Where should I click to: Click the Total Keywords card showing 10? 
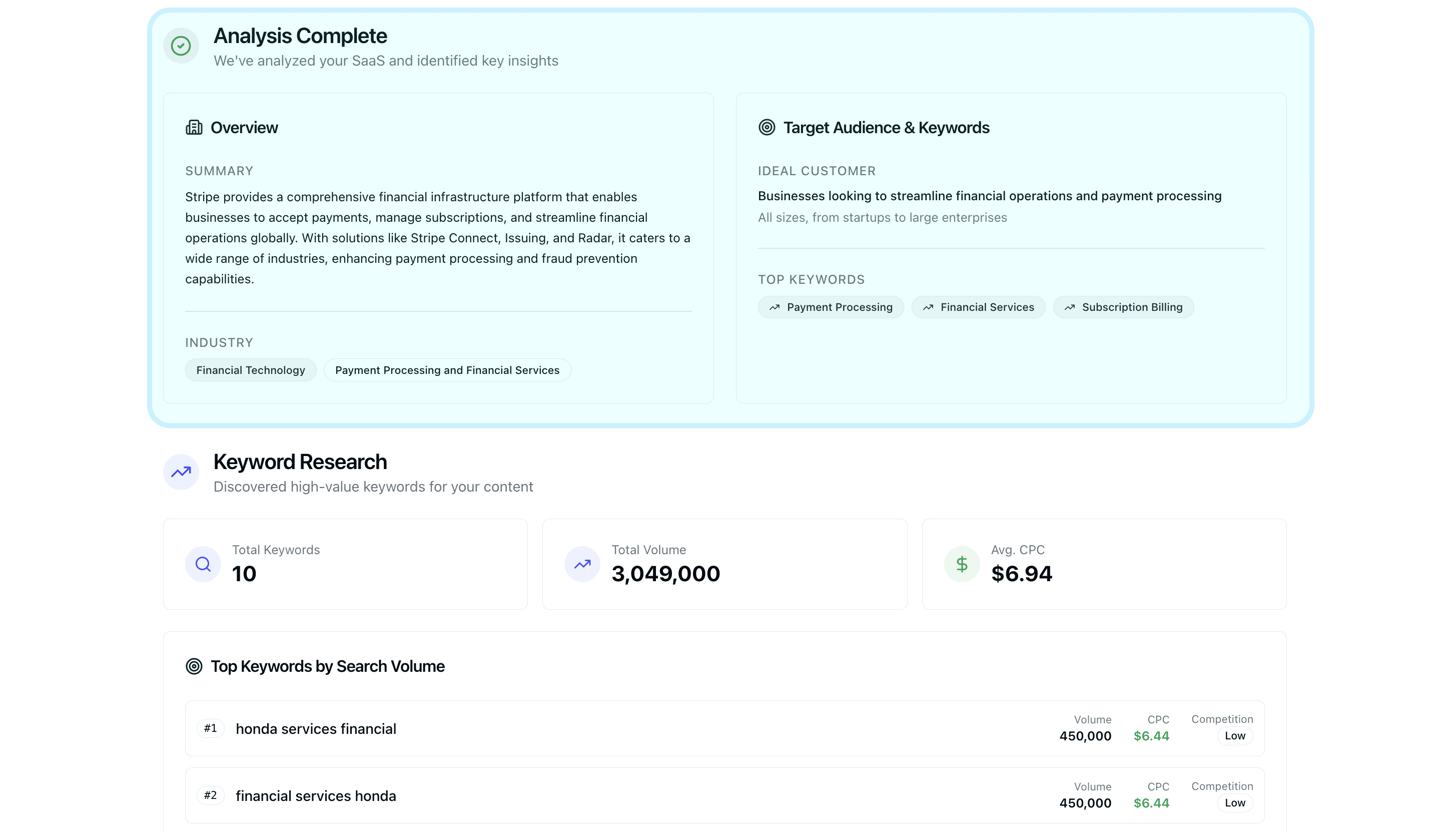(345, 564)
